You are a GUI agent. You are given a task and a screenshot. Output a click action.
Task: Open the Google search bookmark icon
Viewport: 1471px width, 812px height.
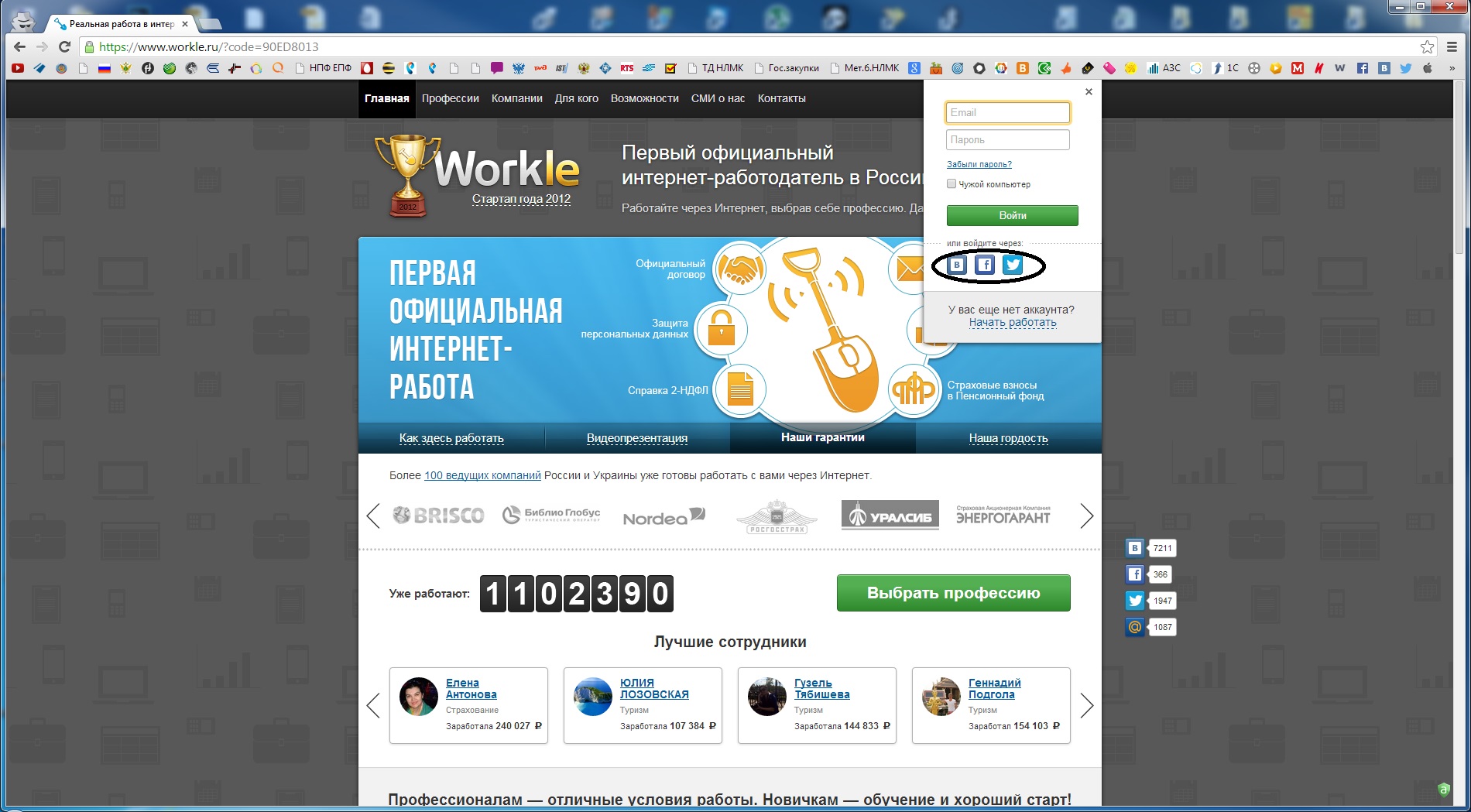[914, 68]
